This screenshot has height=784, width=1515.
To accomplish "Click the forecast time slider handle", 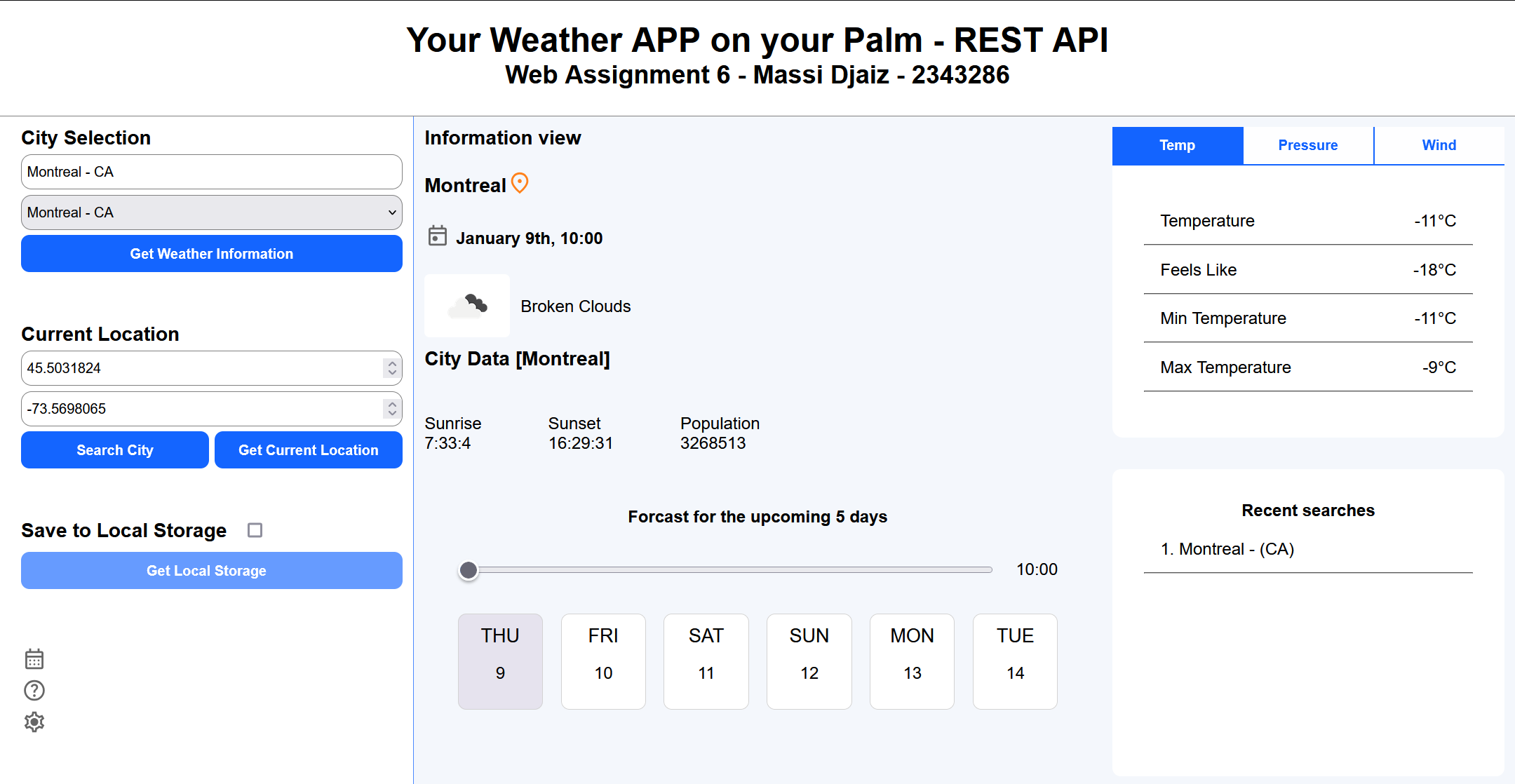I will click(x=469, y=570).
